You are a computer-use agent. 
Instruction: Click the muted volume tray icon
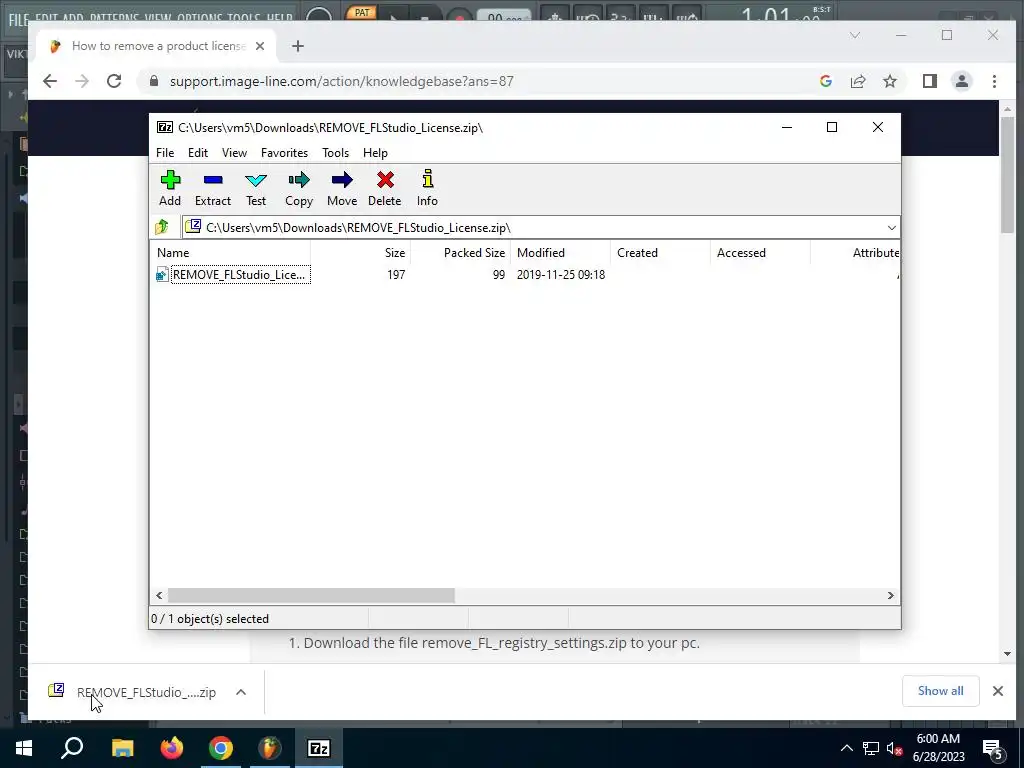[x=894, y=748]
